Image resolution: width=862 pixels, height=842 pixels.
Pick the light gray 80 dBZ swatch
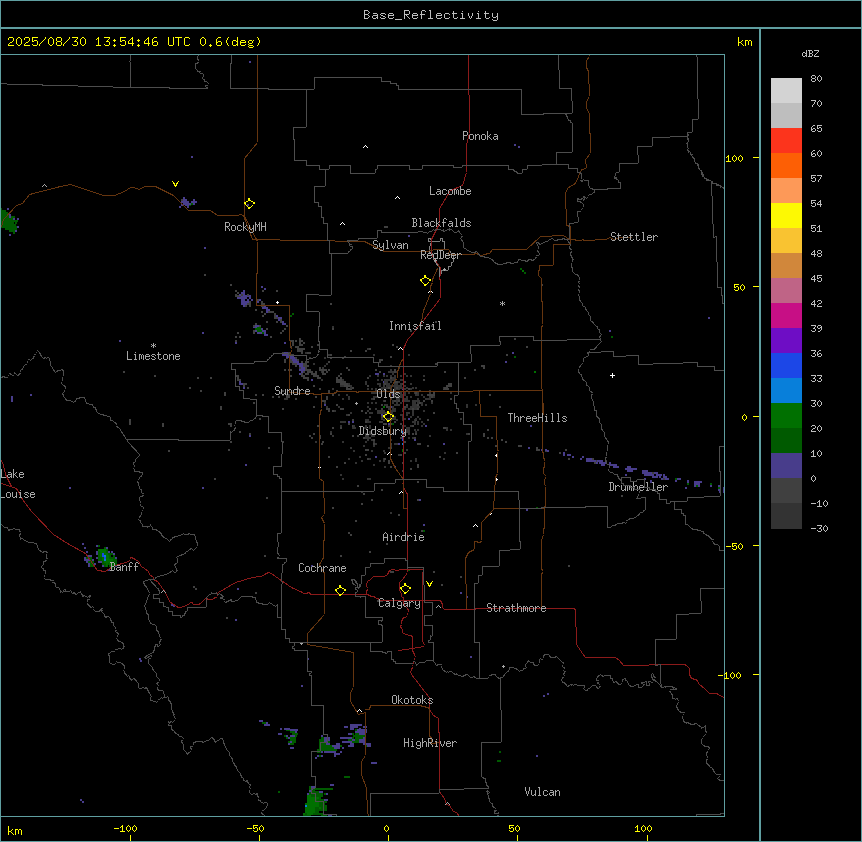click(x=786, y=91)
